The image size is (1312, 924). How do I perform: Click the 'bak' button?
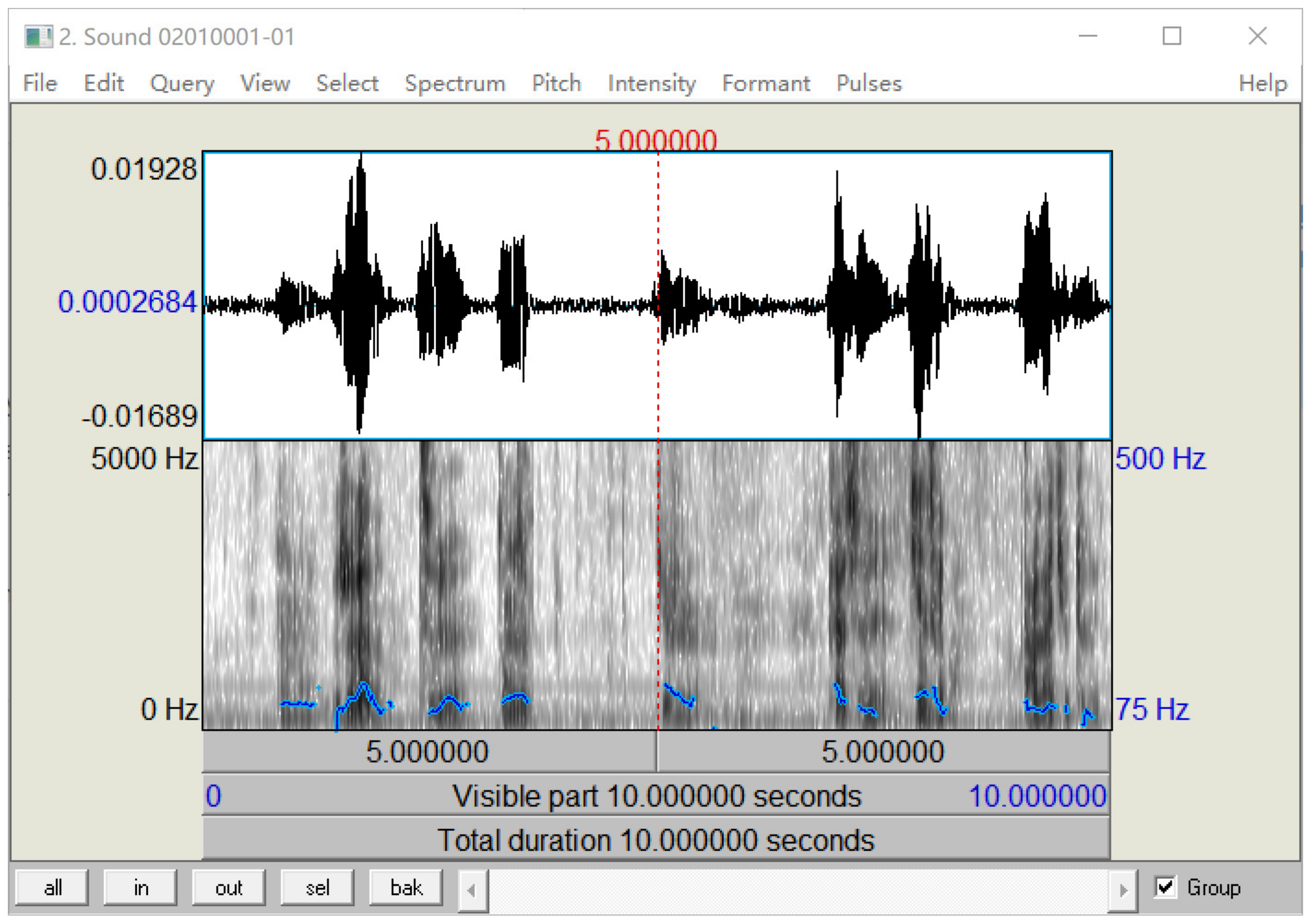[406, 888]
